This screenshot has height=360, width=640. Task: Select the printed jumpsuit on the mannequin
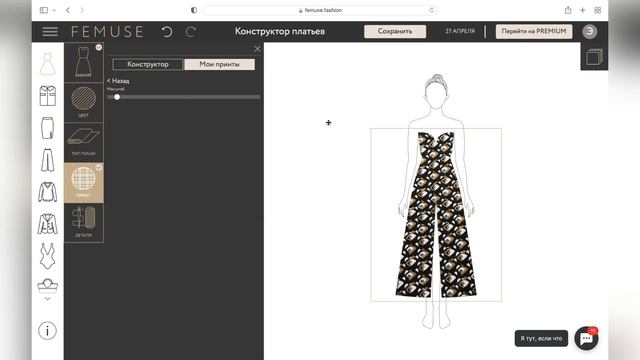[x=436, y=215]
